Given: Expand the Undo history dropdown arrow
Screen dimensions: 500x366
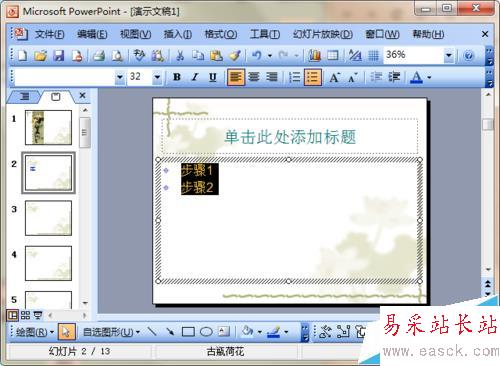Looking at the screenshot, I should point(270,55).
